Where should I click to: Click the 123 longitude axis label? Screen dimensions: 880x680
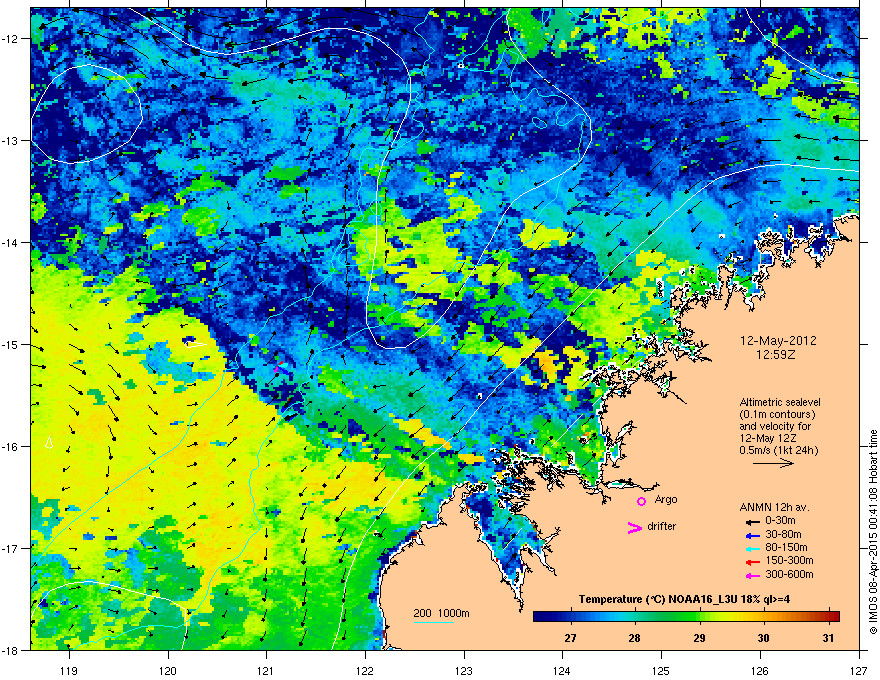click(x=464, y=671)
